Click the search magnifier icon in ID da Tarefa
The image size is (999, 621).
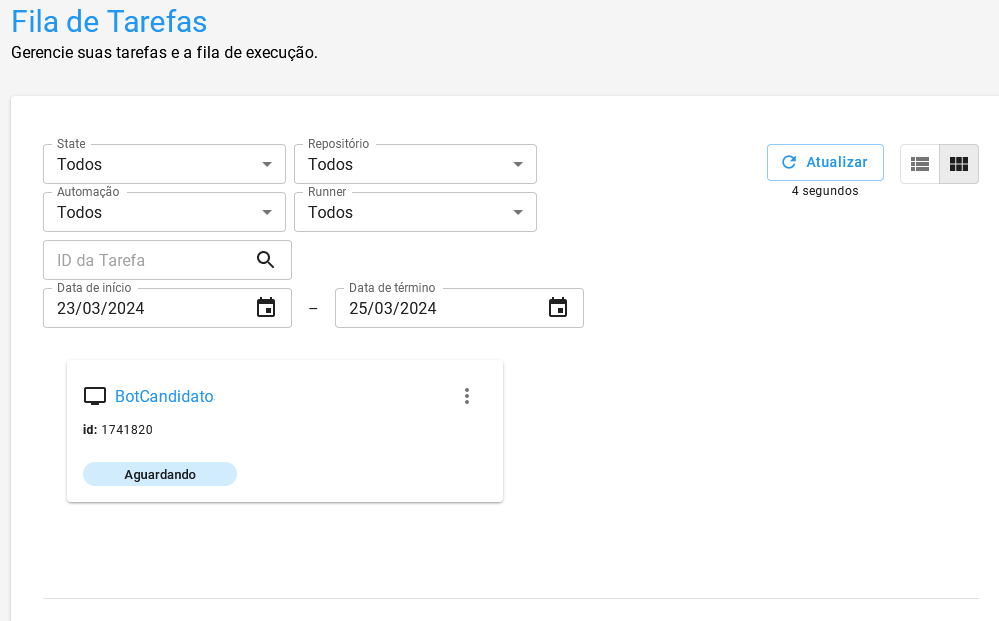coord(265,260)
